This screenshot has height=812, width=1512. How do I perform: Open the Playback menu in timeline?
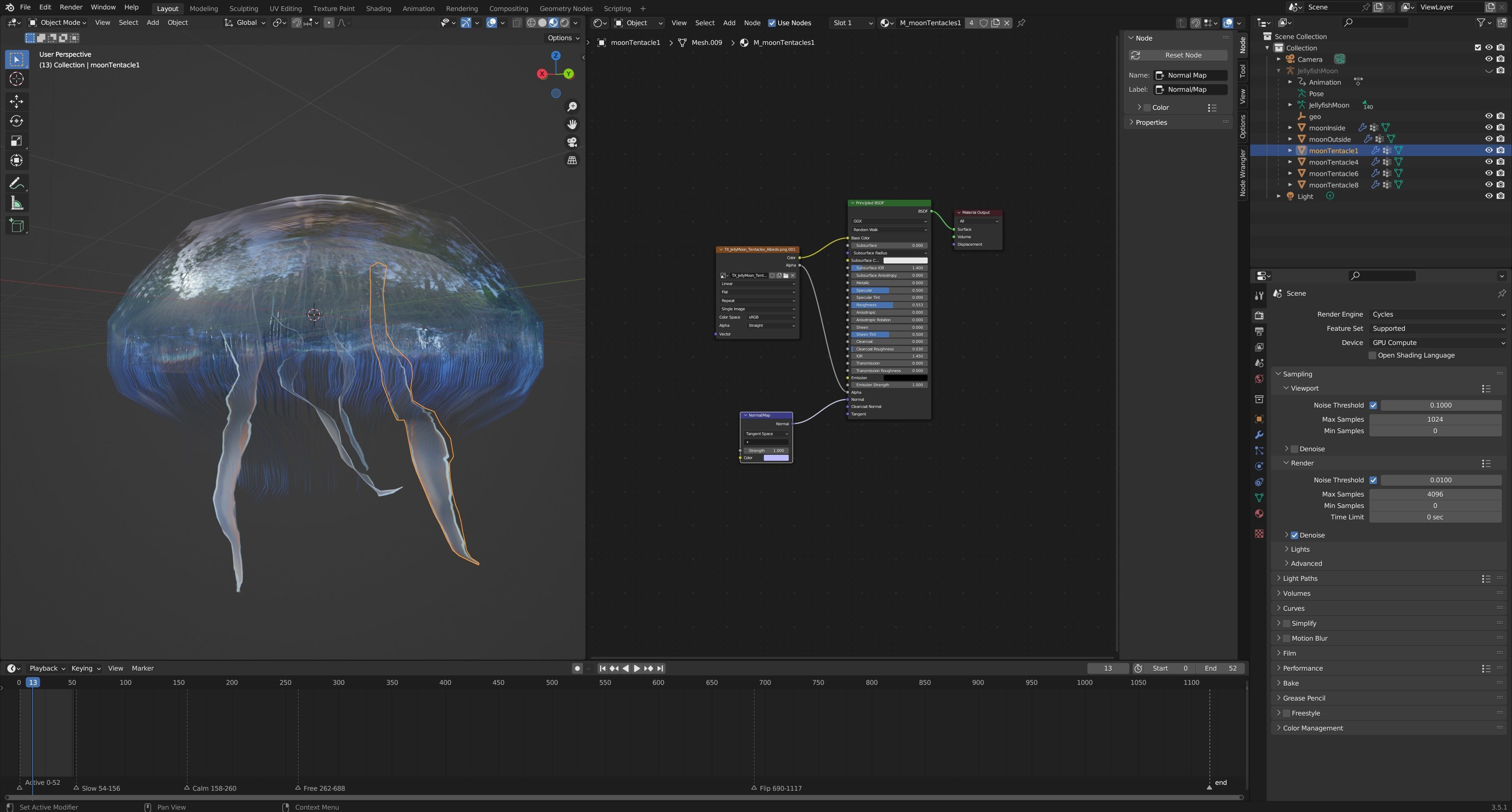point(47,668)
